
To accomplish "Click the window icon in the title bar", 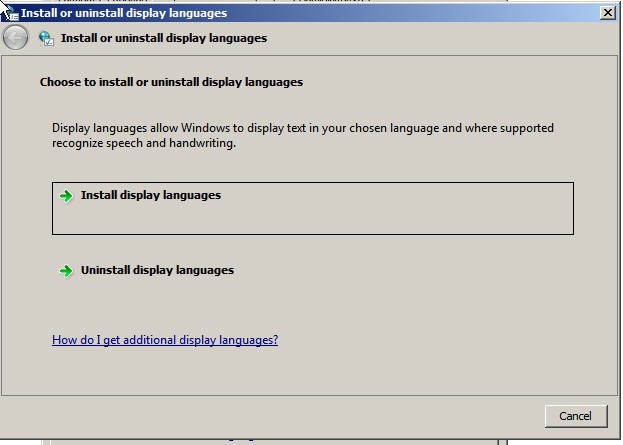I will [11, 13].
